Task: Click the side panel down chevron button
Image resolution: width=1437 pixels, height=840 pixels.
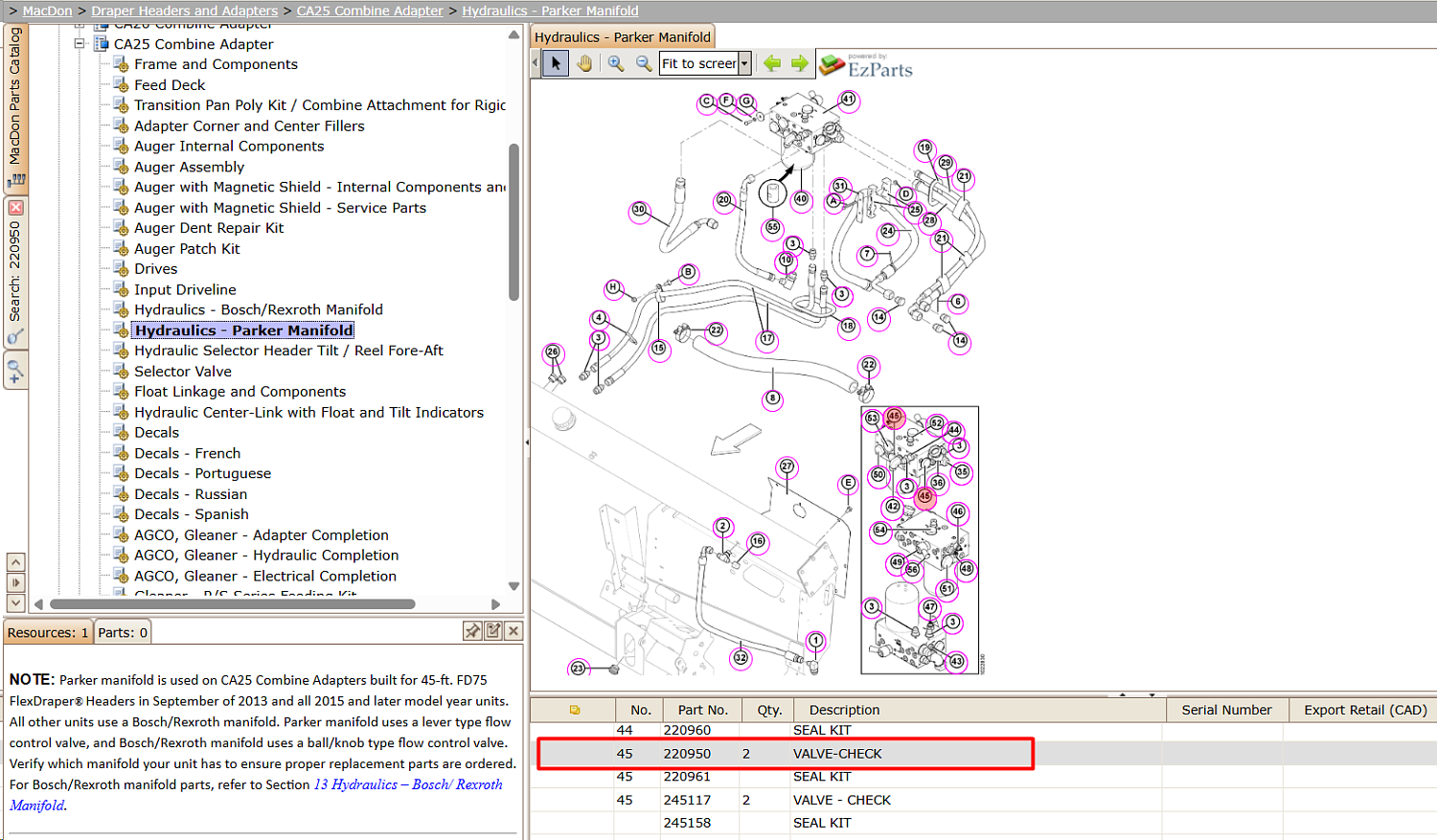Action: [15, 602]
